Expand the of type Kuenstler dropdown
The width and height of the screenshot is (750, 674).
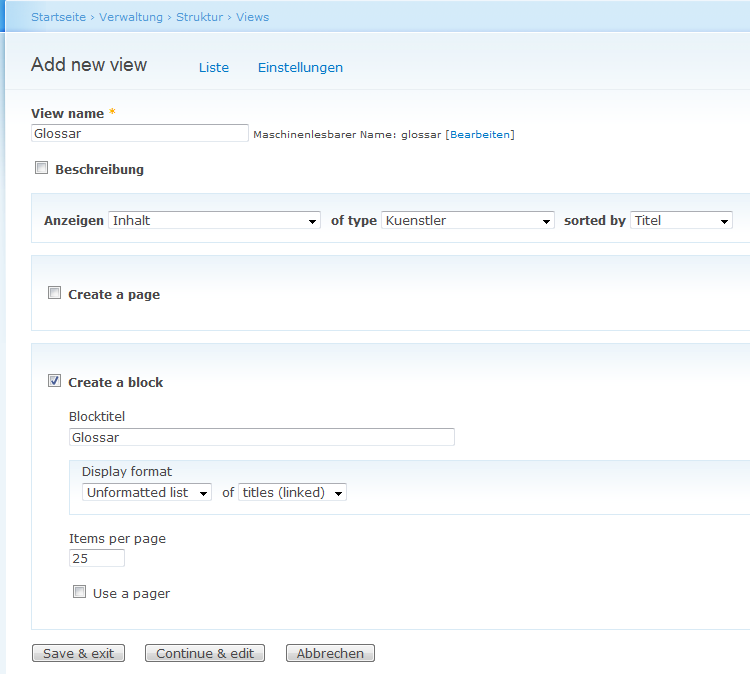467,220
